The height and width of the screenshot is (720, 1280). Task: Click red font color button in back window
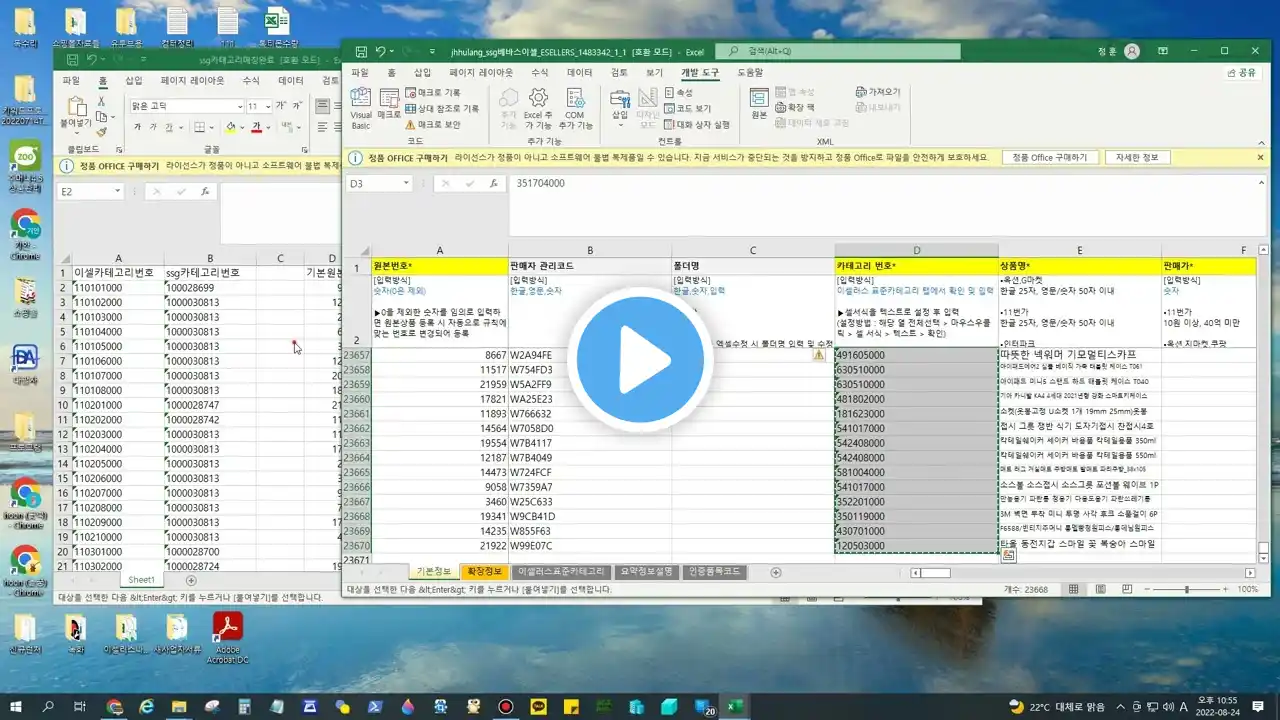(256, 127)
